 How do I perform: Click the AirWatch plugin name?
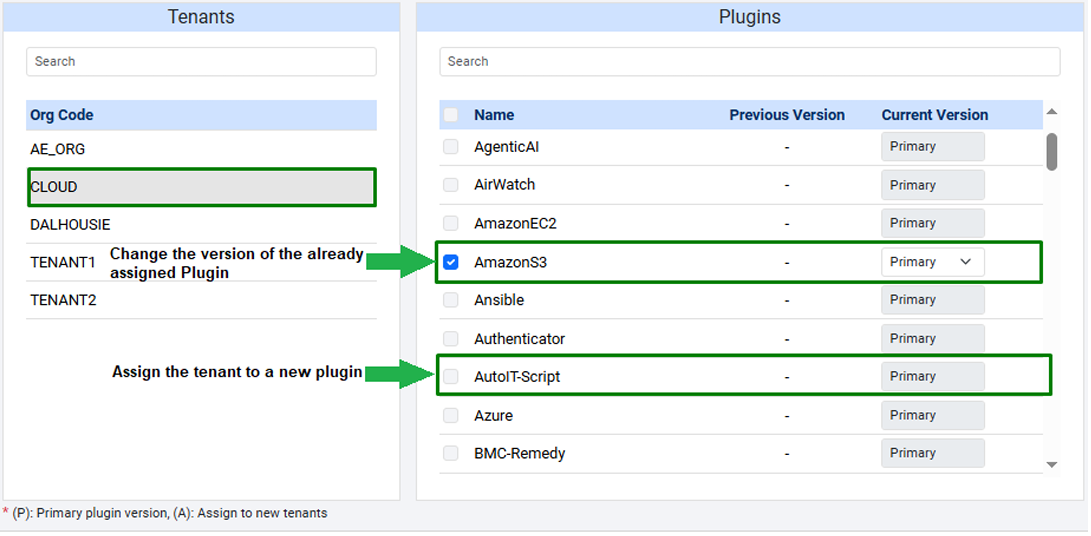[504, 185]
